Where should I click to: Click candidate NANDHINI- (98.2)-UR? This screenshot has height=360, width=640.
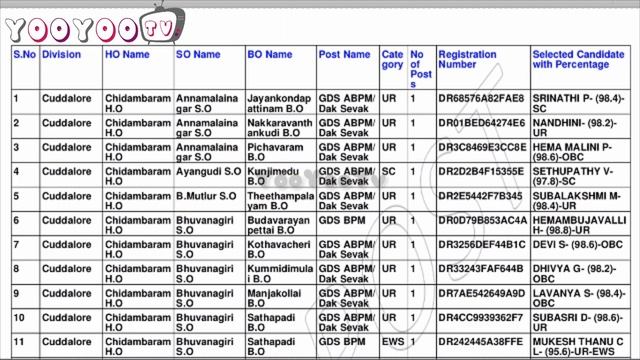coord(574,128)
